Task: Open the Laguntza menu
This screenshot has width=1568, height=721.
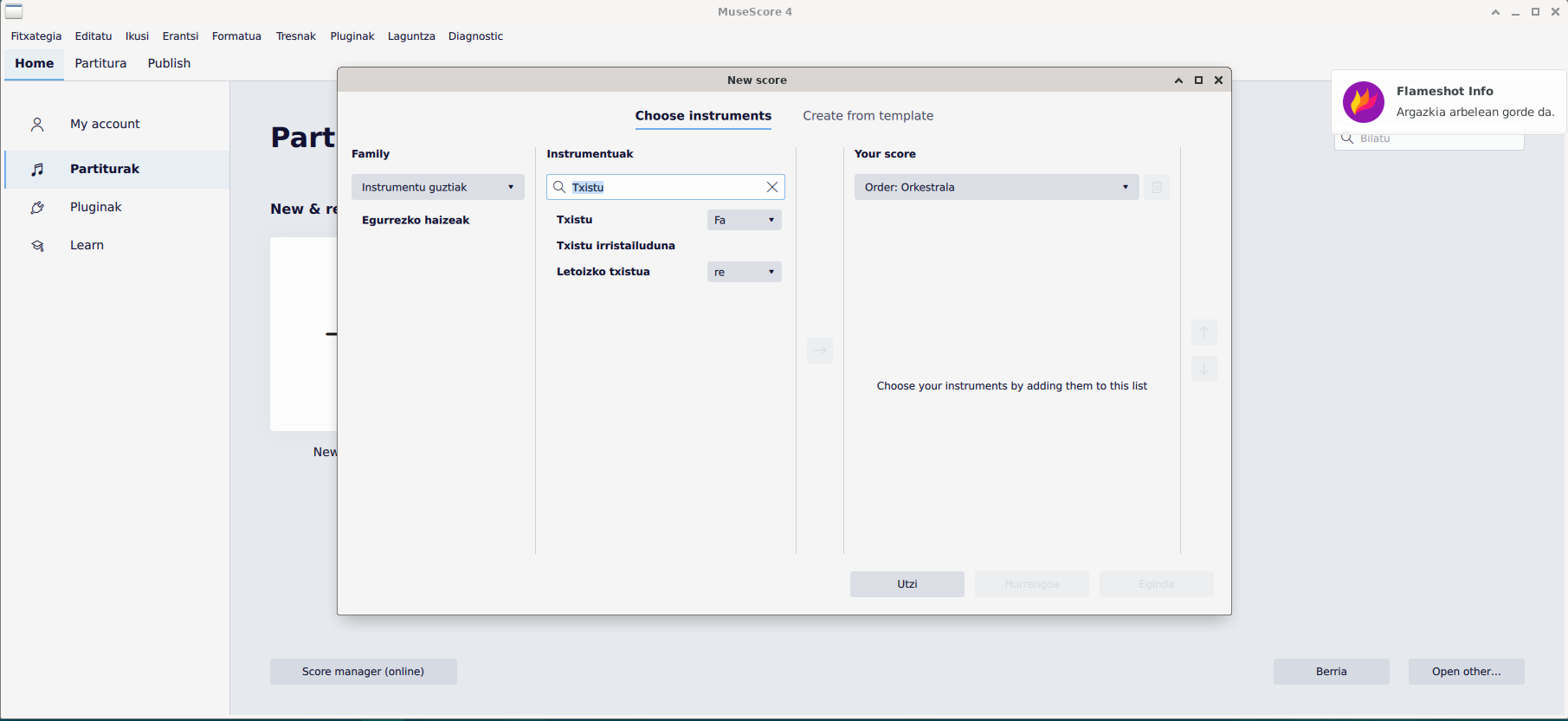Action: pos(411,36)
